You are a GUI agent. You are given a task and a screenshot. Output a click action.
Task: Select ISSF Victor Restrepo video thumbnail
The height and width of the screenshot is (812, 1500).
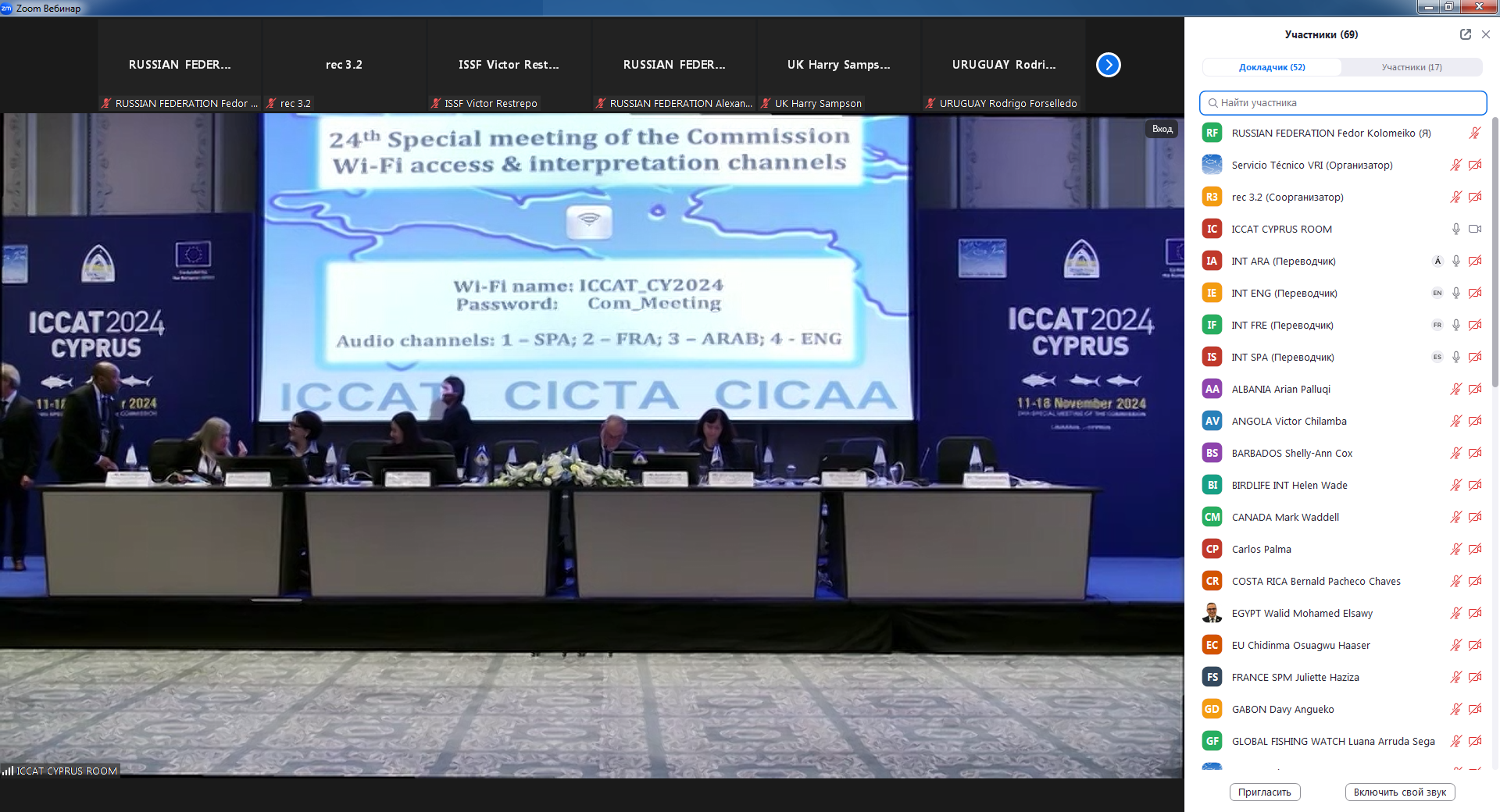coord(509,66)
